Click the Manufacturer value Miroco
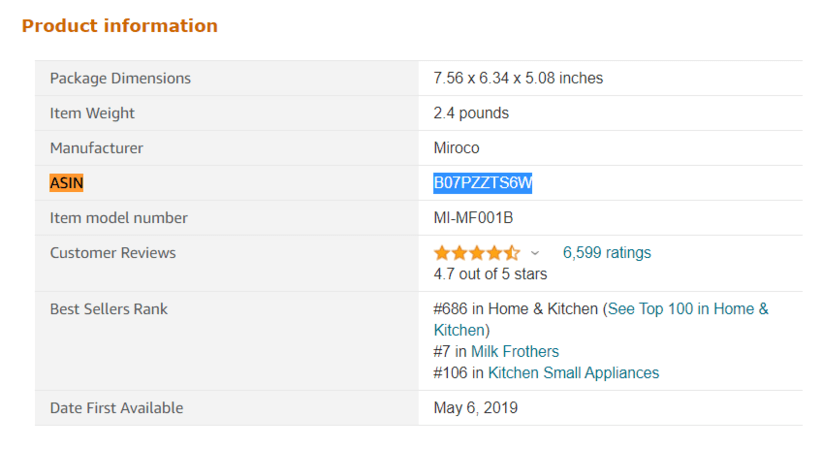Screen dimensions: 823x450 click(x=456, y=148)
